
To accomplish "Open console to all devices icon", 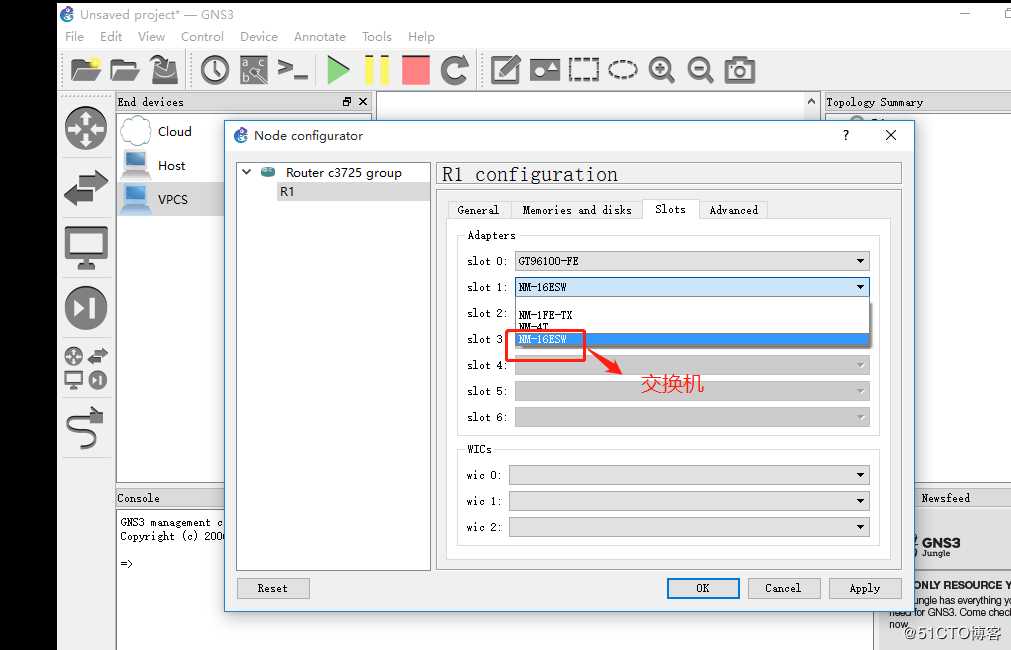I will coord(292,70).
